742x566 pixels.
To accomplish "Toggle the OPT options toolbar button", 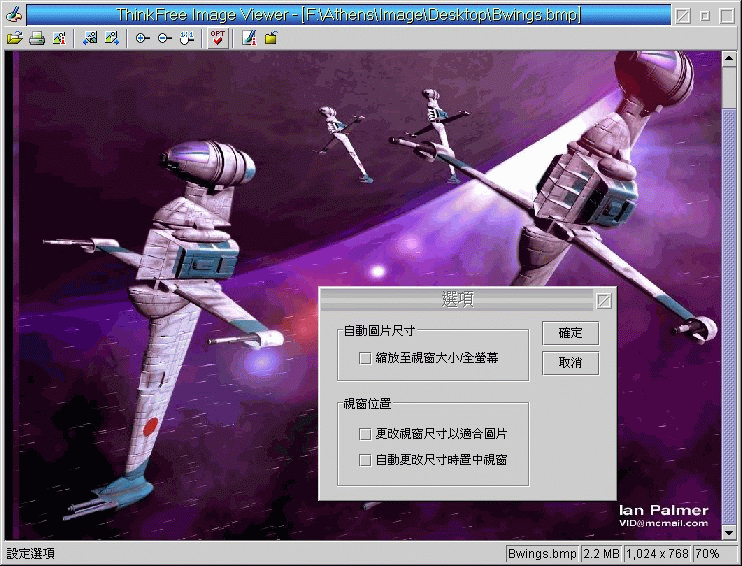I will pos(218,38).
